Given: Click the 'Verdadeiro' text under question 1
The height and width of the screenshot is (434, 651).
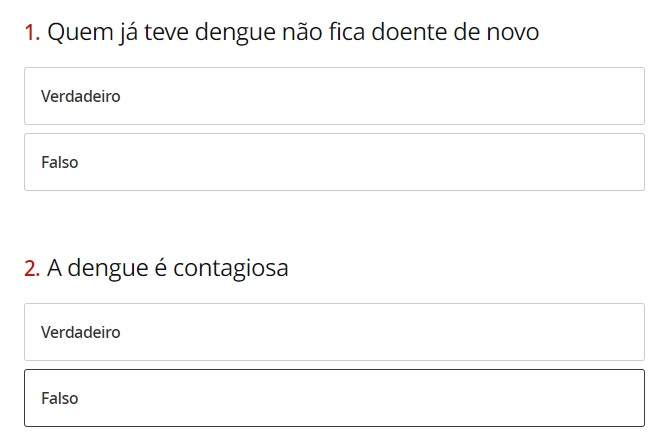Looking at the screenshot, I should pos(81,96).
